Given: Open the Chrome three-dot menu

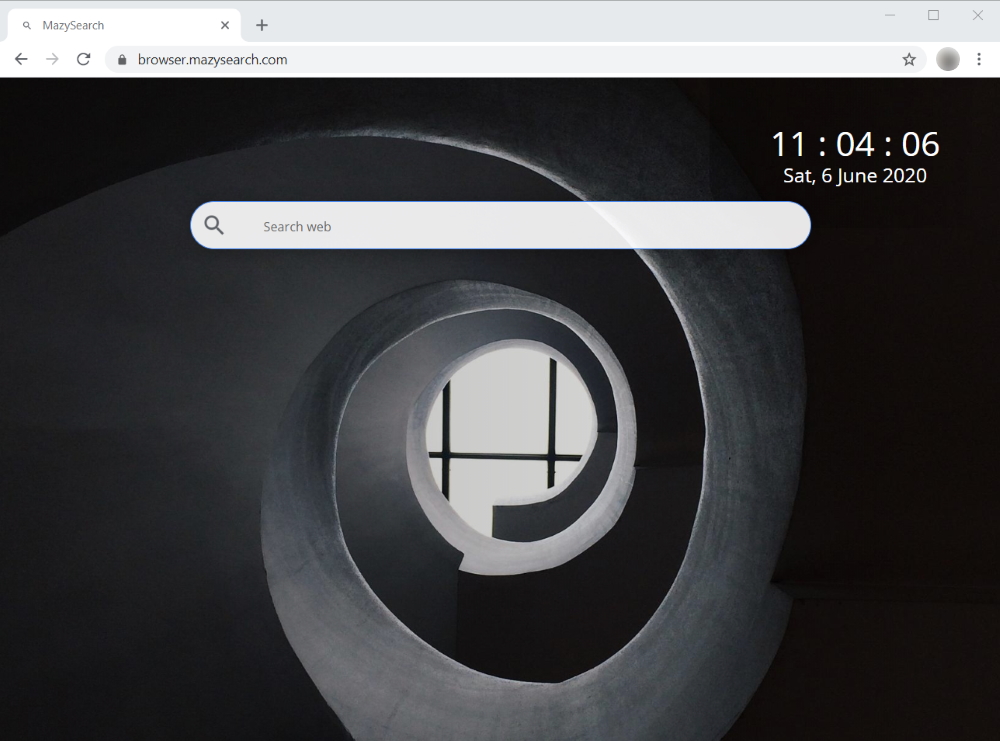Looking at the screenshot, I should 979,59.
